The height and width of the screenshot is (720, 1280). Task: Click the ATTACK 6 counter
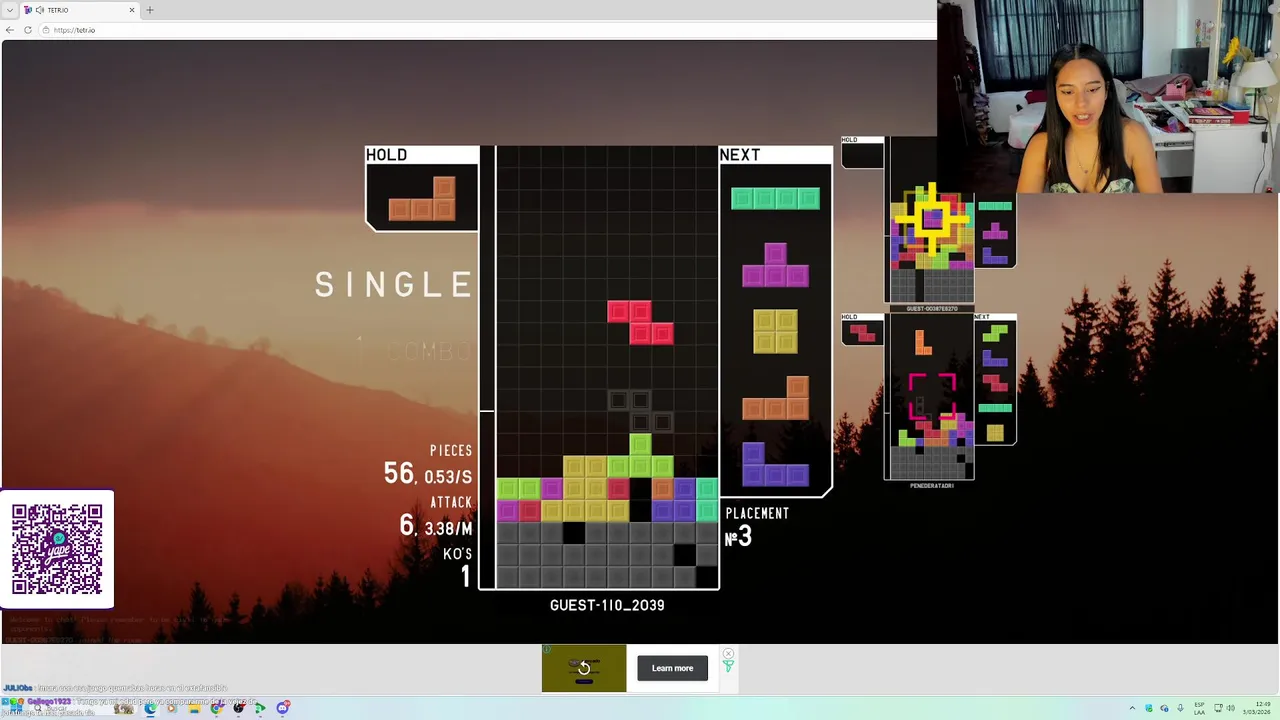(435, 517)
